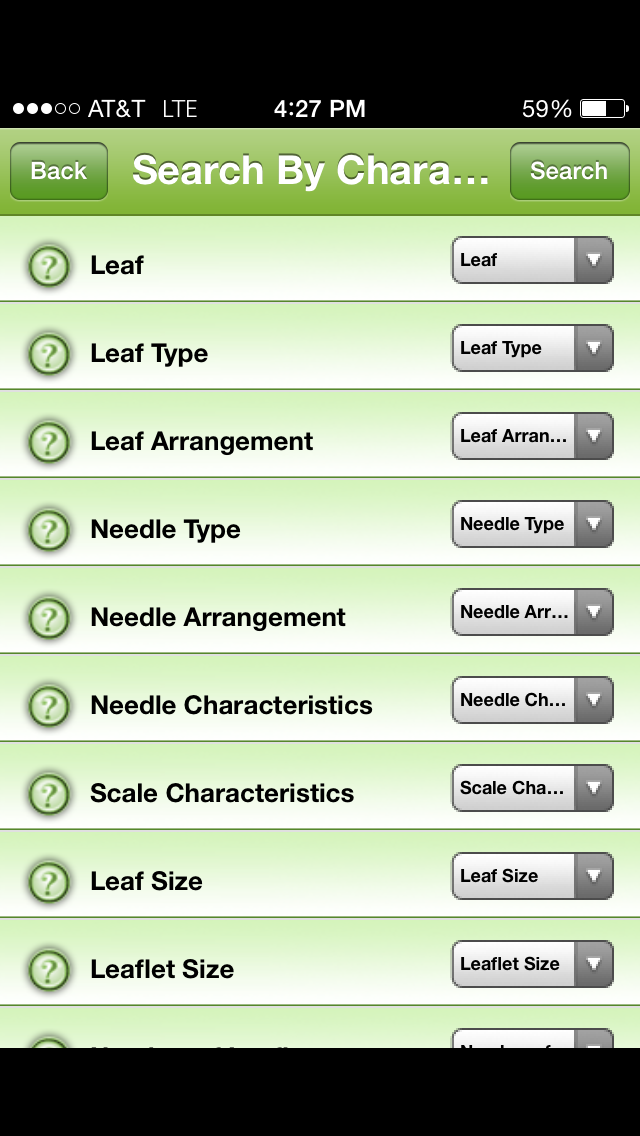Viewport: 640px width, 1136px height.
Task: Tap the Leaflet Size help icon
Action: pyautogui.click(x=49, y=969)
